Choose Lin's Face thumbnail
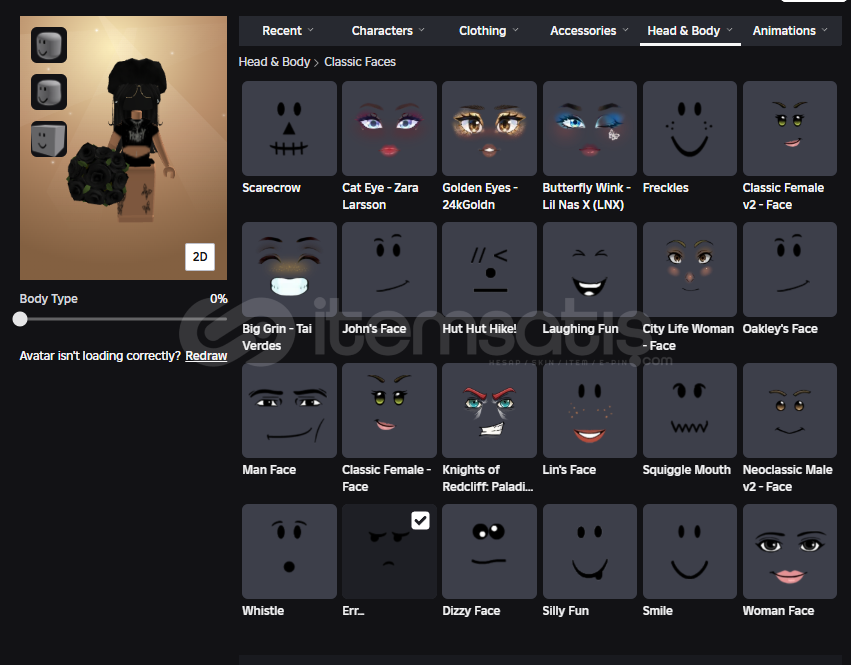This screenshot has height=665, width=851. point(589,410)
